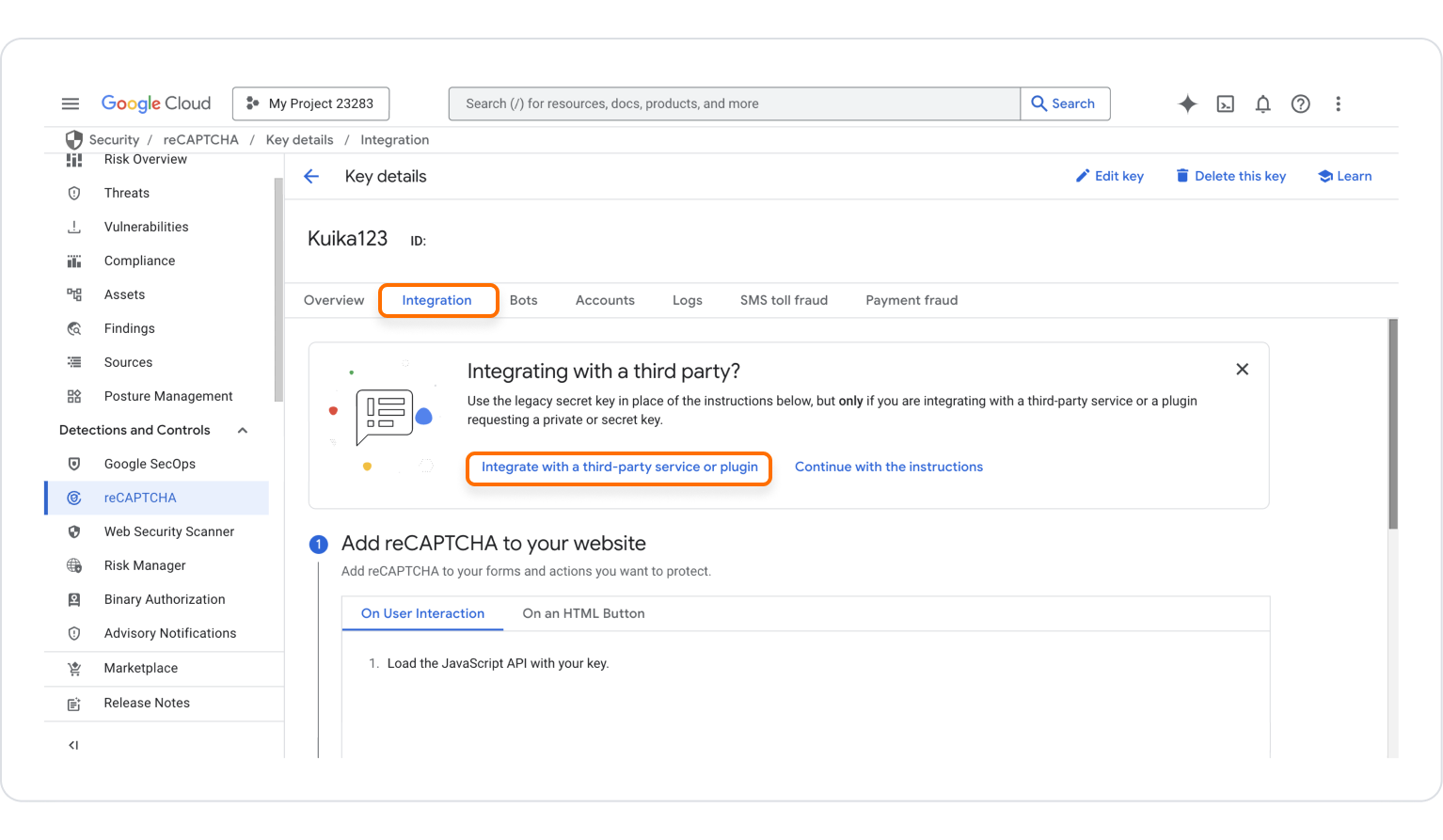Click the Search button

(1065, 103)
